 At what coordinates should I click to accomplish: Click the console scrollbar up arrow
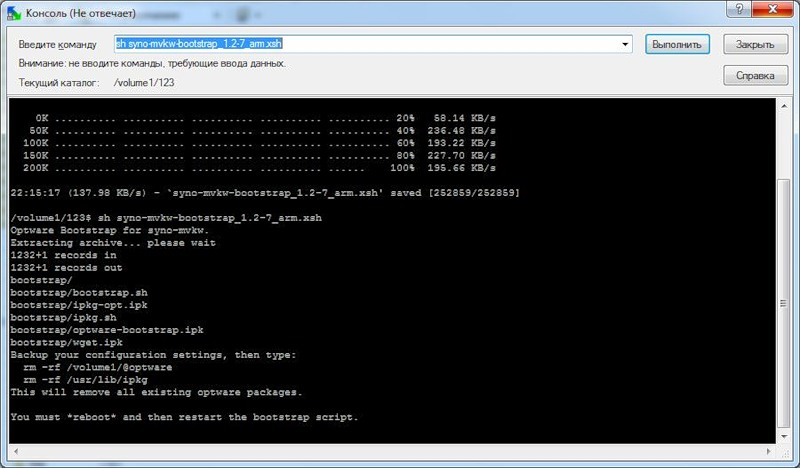782,107
